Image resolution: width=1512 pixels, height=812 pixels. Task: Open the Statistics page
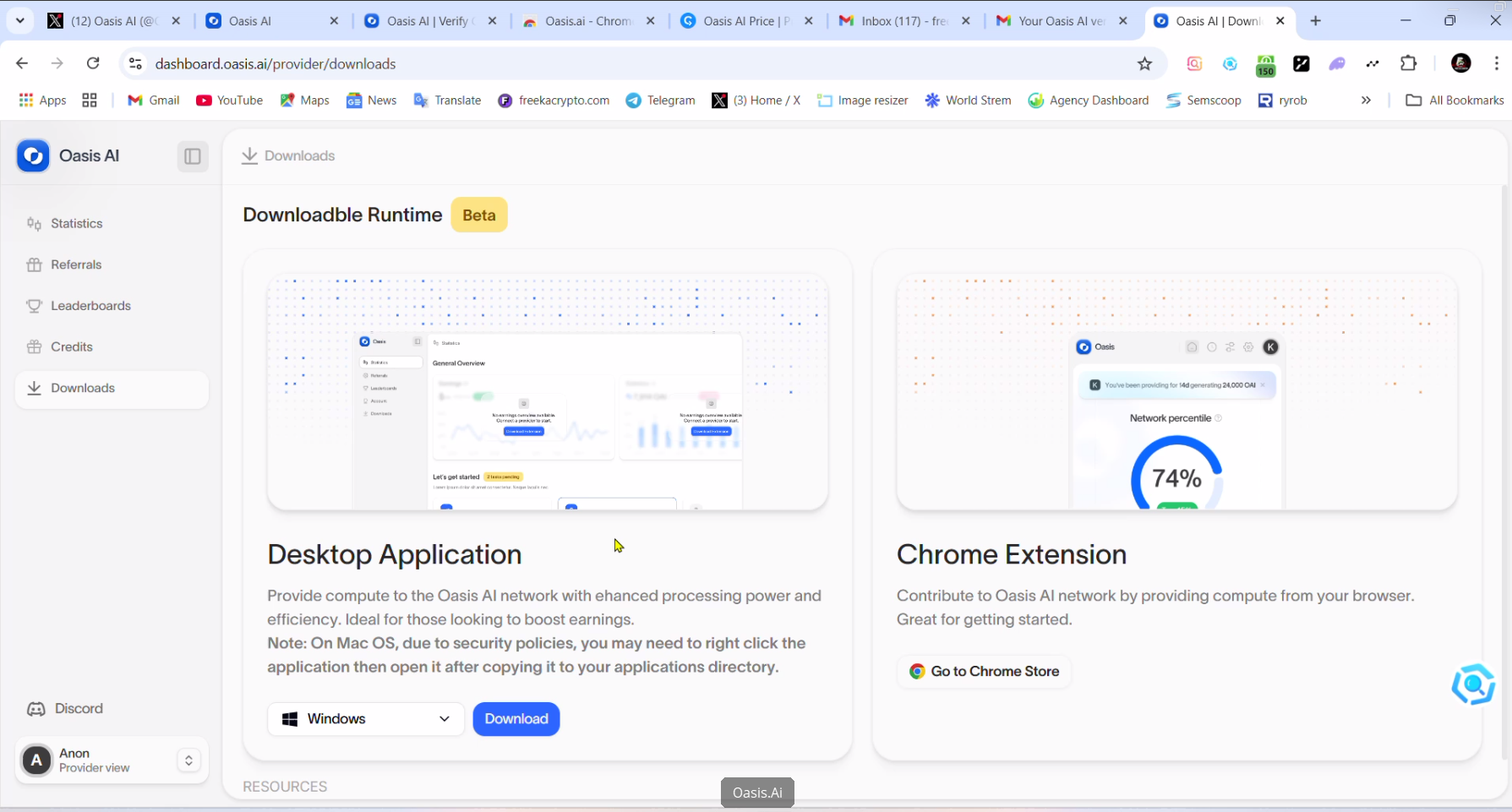(112, 224)
